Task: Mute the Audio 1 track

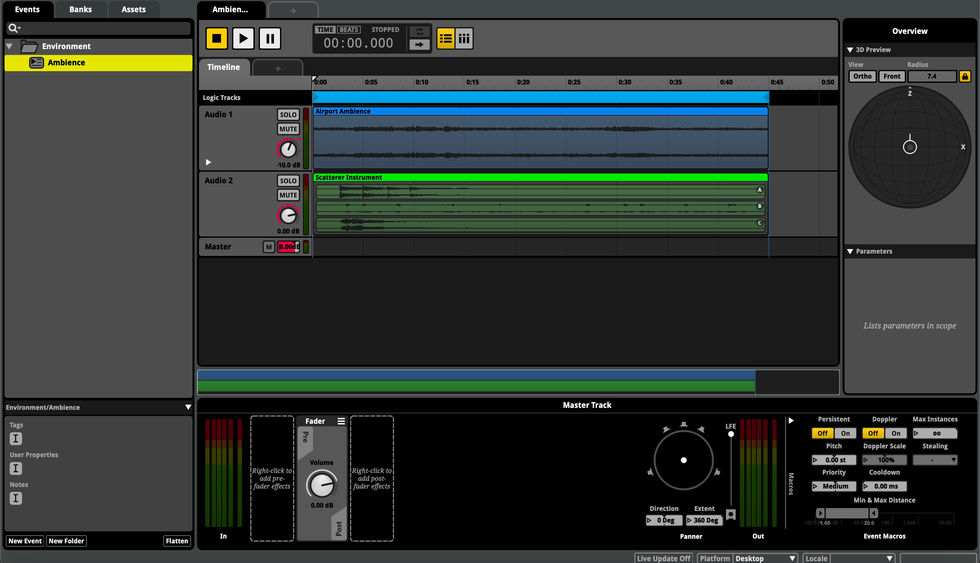Action: tap(288, 129)
